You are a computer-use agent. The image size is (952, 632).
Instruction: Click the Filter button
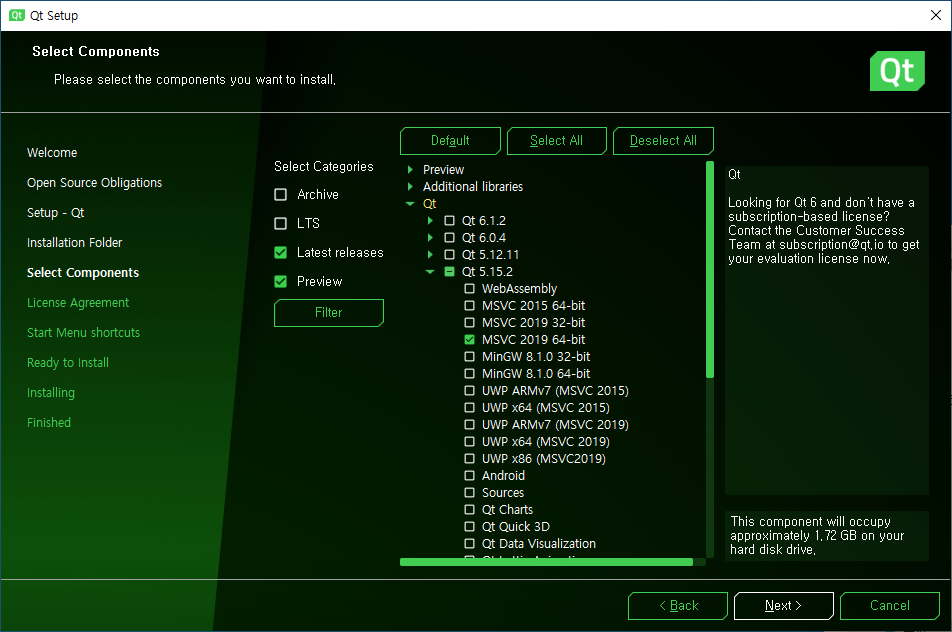point(328,313)
